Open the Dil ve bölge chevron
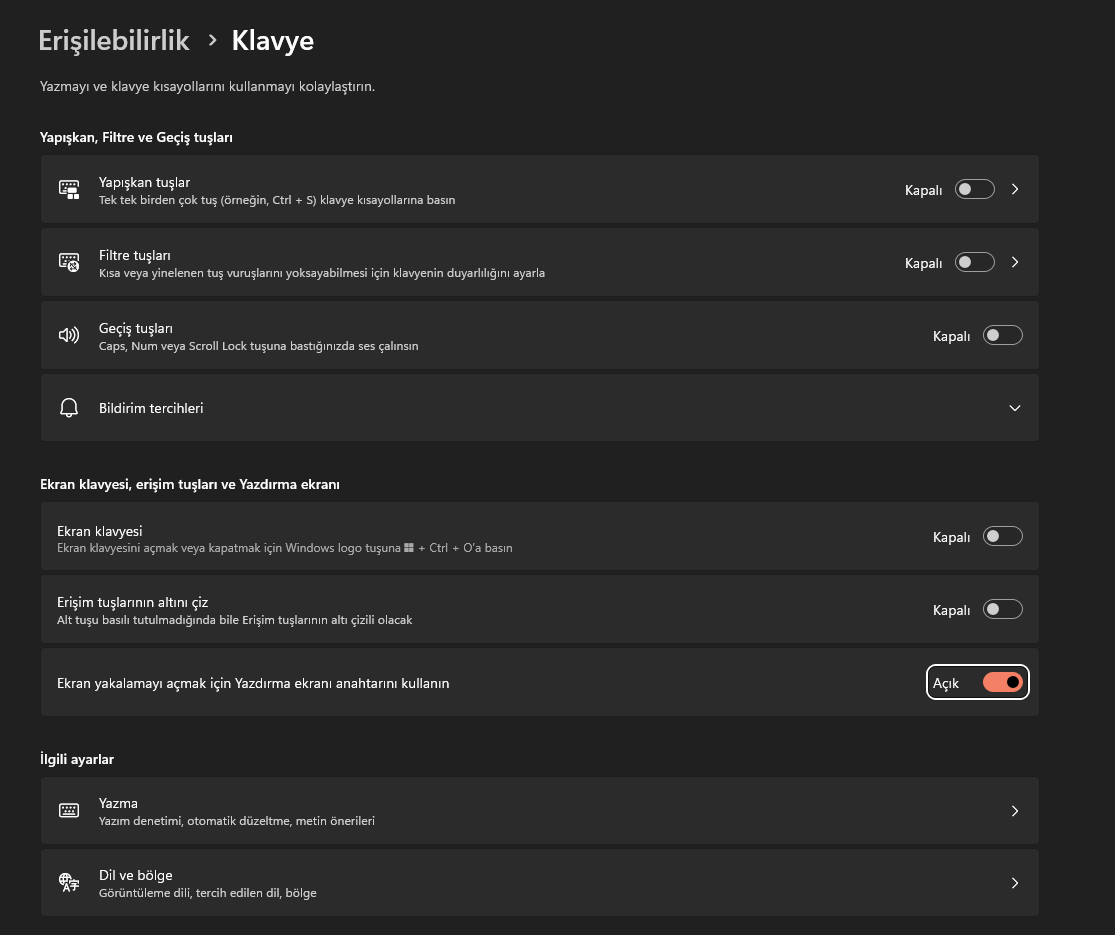The height and width of the screenshot is (935, 1115). click(x=1015, y=883)
